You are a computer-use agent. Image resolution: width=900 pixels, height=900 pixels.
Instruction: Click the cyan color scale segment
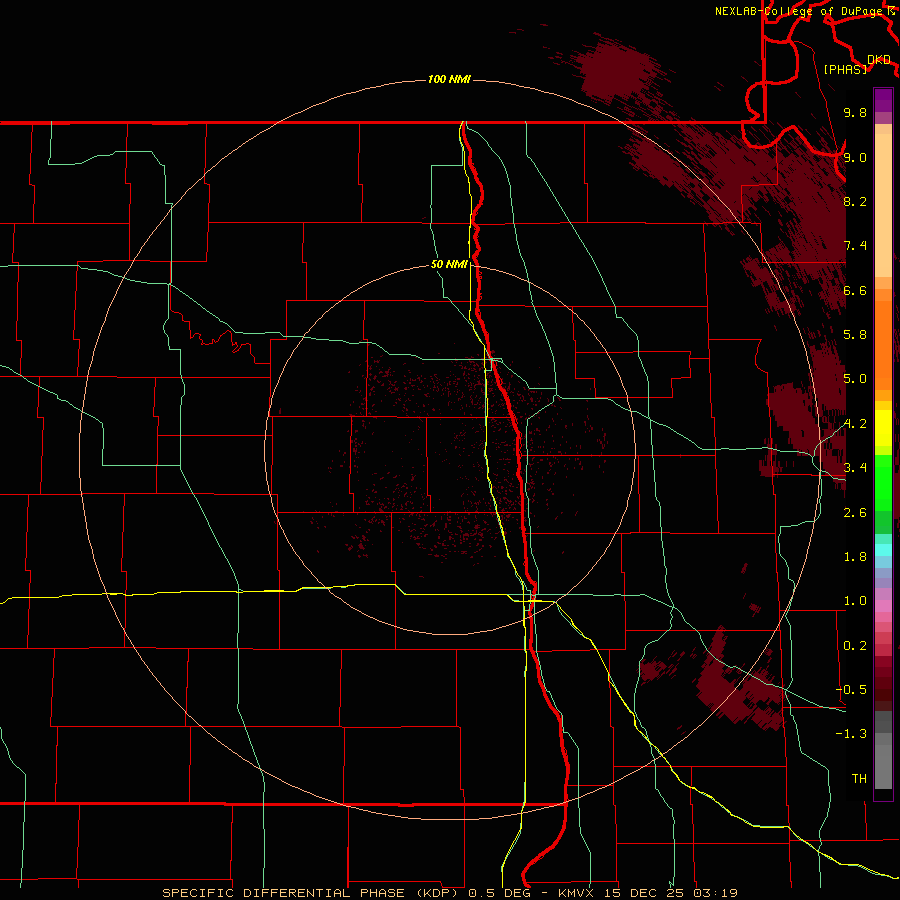click(883, 550)
